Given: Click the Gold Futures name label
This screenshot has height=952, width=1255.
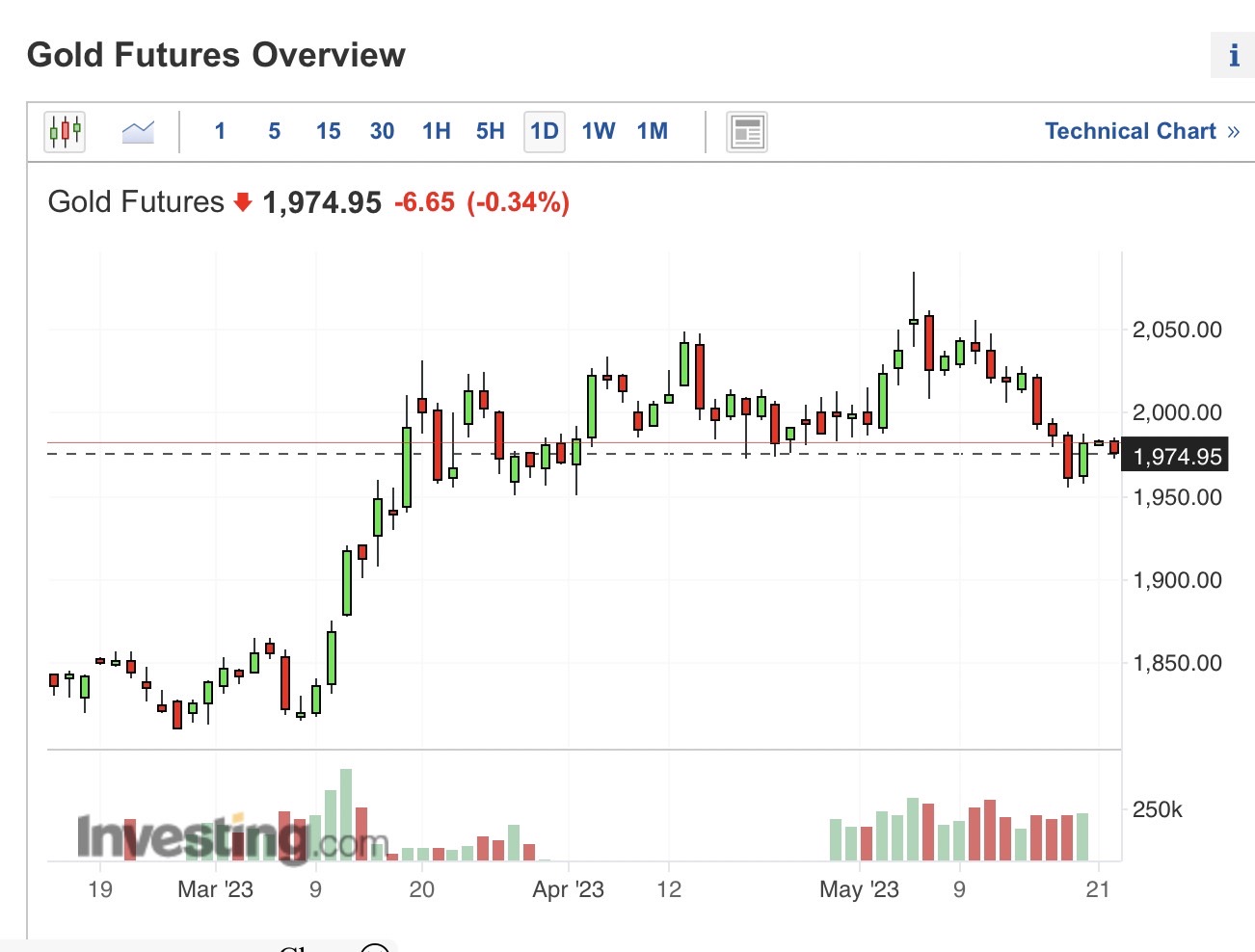Looking at the screenshot, I should click(x=136, y=201).
